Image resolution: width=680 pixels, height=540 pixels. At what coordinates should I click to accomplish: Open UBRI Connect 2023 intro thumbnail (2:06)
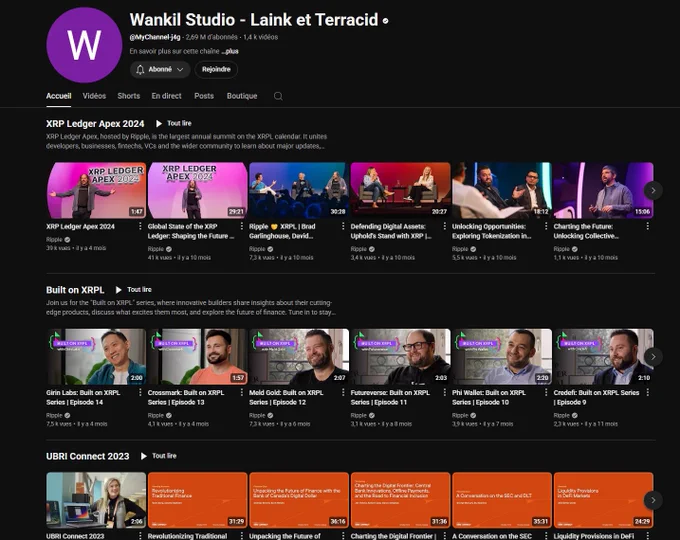click(x=96, y=500)
